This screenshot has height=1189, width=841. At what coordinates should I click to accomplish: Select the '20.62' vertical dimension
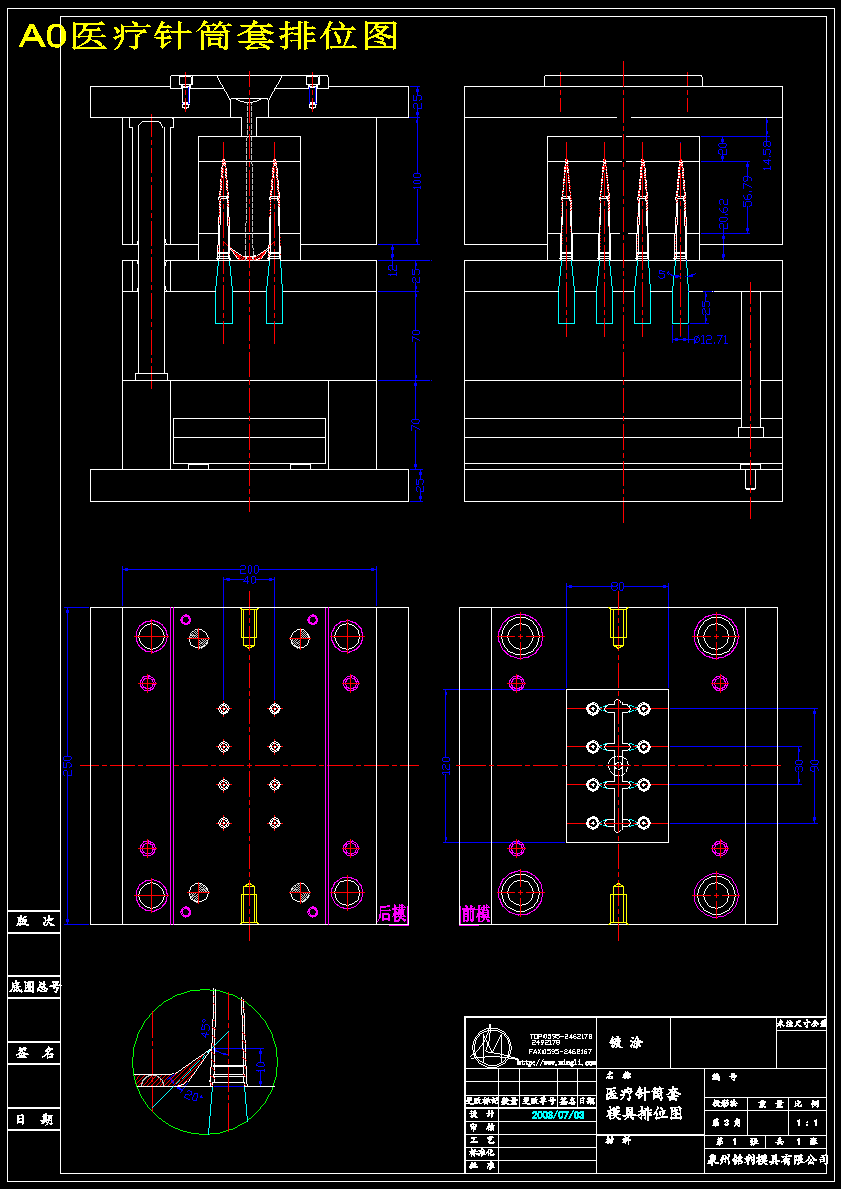tap(724, 215)
